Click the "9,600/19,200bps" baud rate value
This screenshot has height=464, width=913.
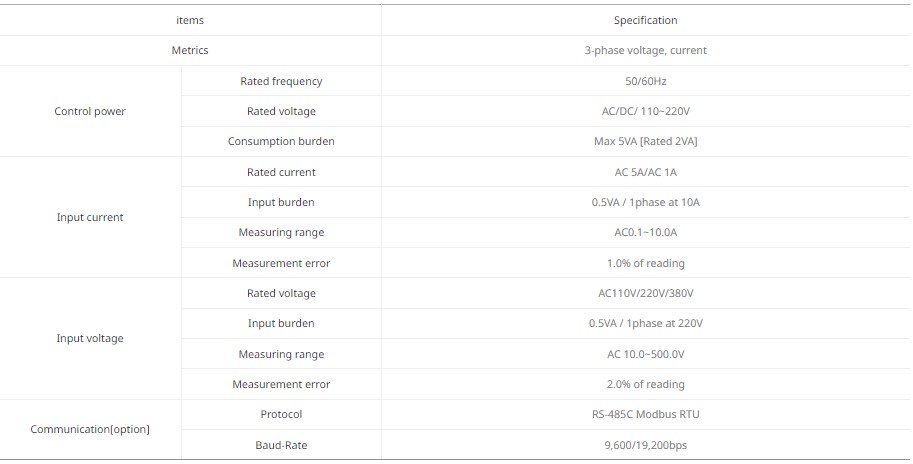(x=645, y=445)
